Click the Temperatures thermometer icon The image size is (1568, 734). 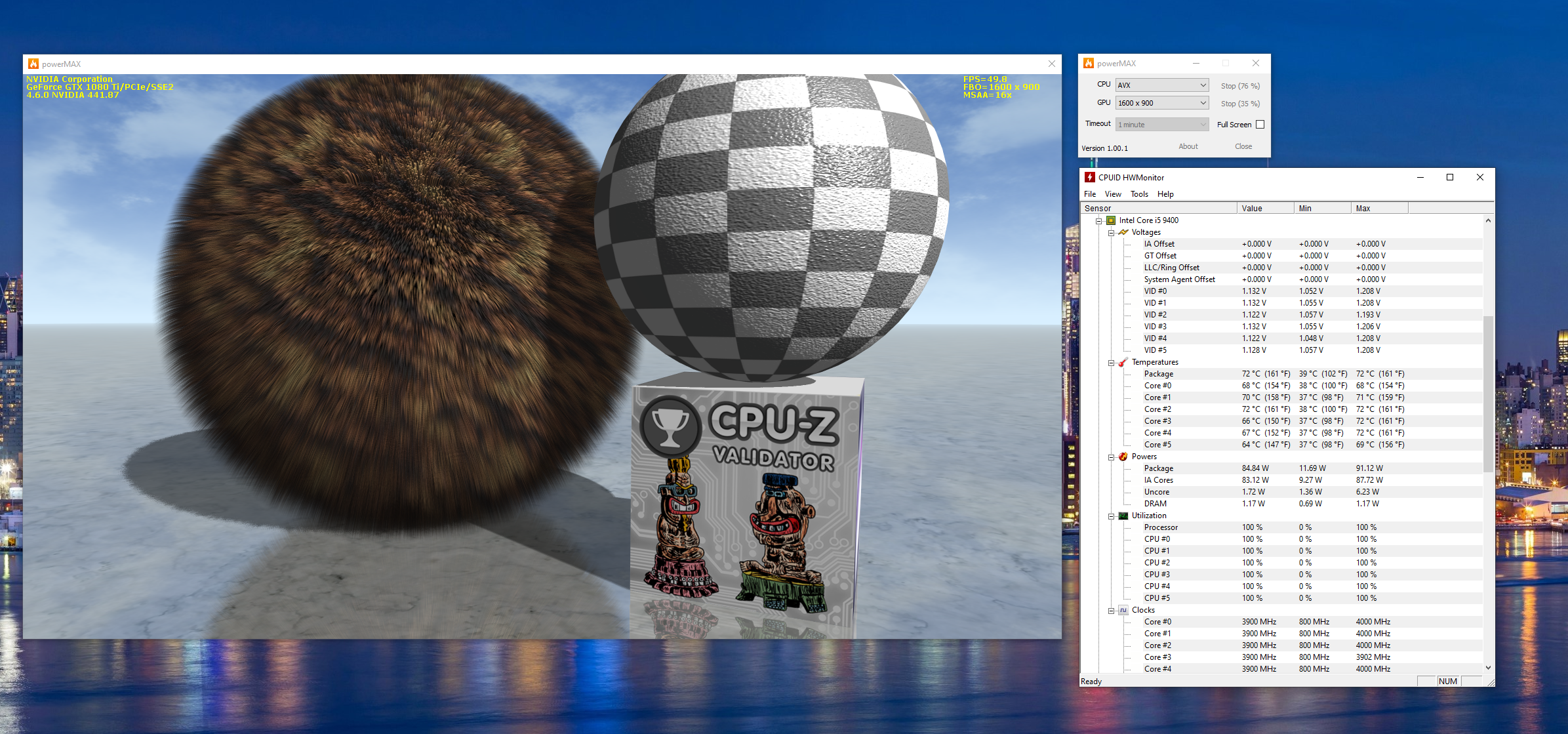coord(1123,362)
